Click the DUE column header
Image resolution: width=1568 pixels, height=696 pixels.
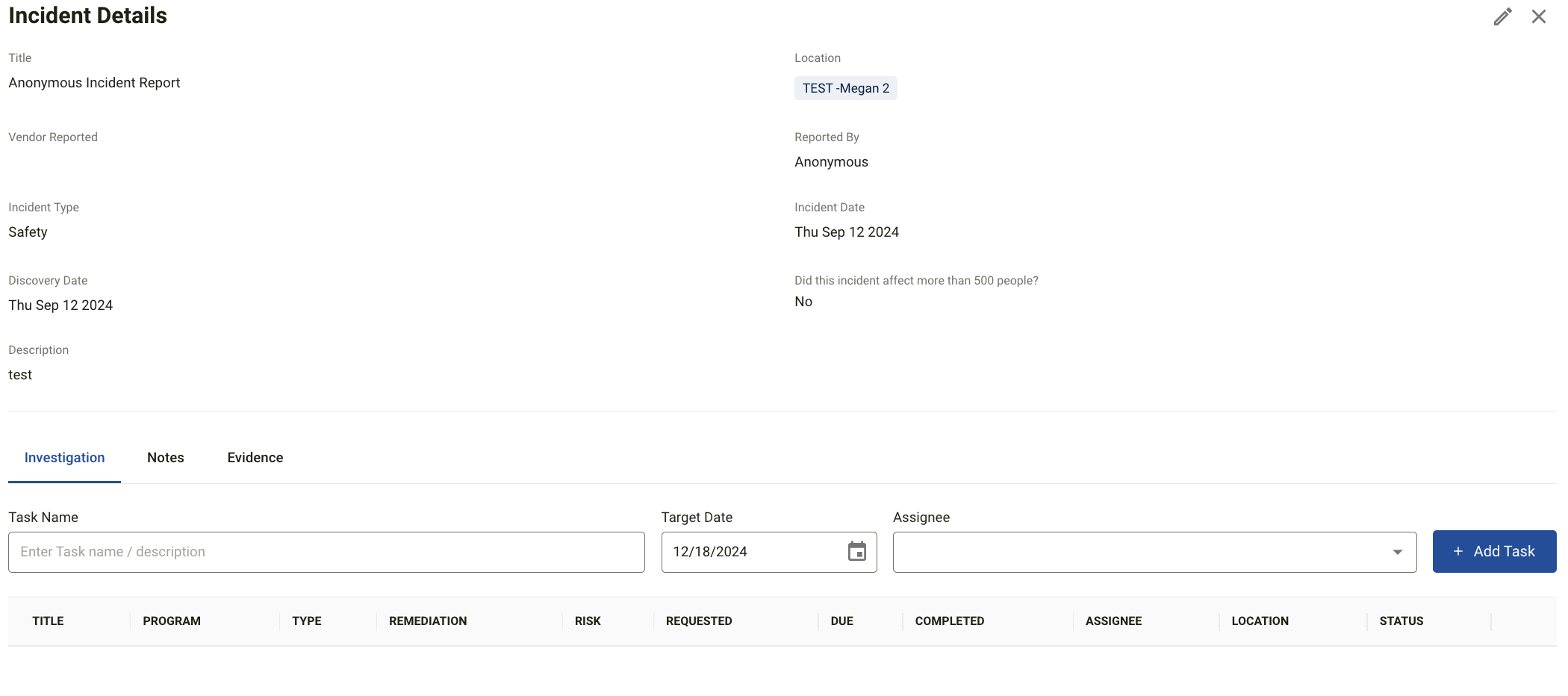click(841, 621)
